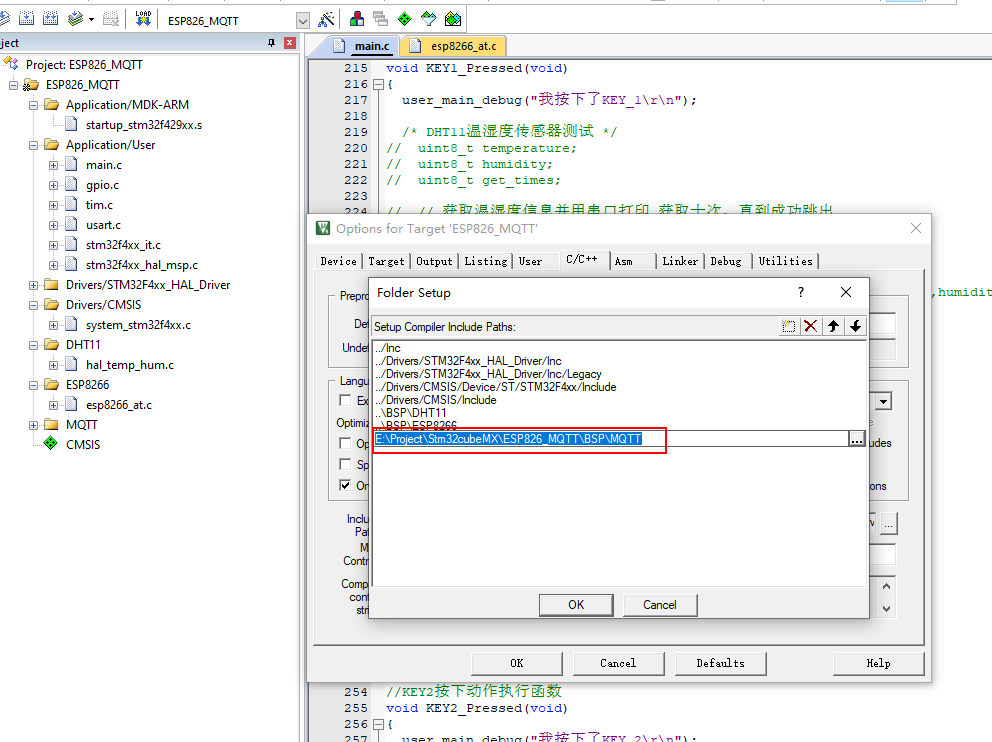Click the Move Up arrow icon in Folder Setup
The image size is (992, 742).
(833, 326)
